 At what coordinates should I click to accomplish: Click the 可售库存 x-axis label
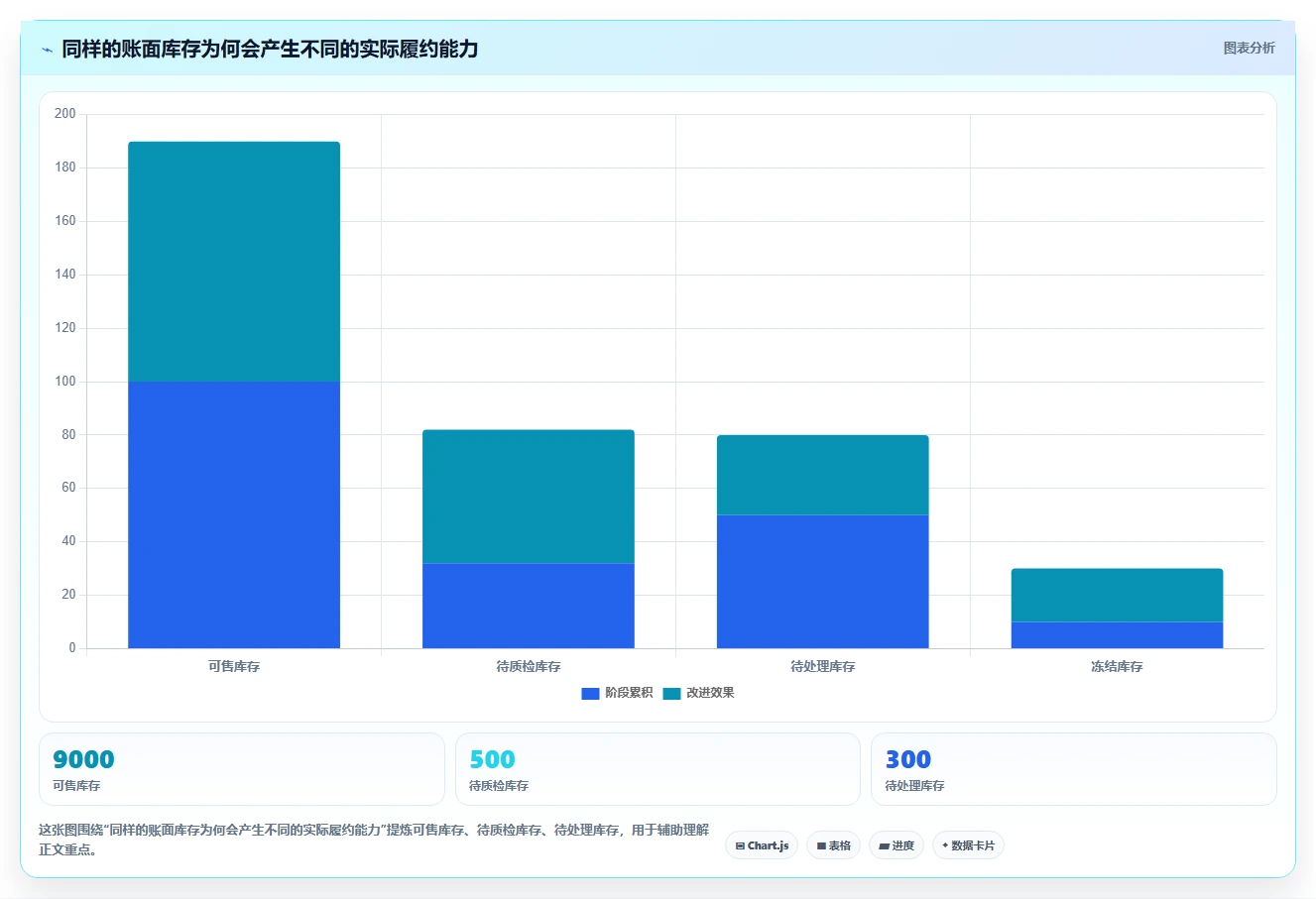(x=234, y=667)
